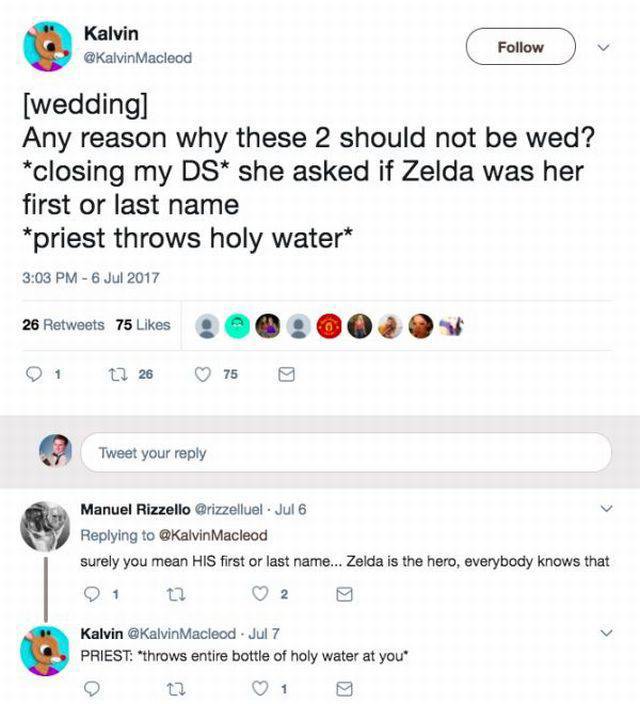640x704 pixels.
Task: Follow Kalvin with the Follow button
Action: [520, 47]
